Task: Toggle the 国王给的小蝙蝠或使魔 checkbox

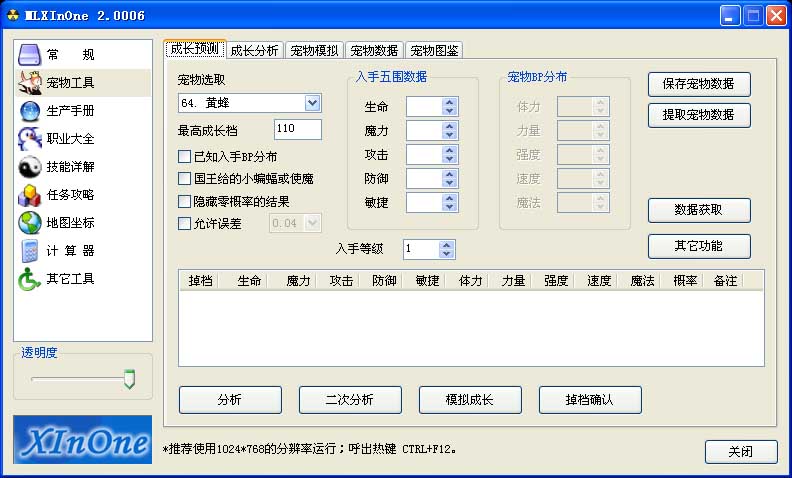Action: (184, 179)
